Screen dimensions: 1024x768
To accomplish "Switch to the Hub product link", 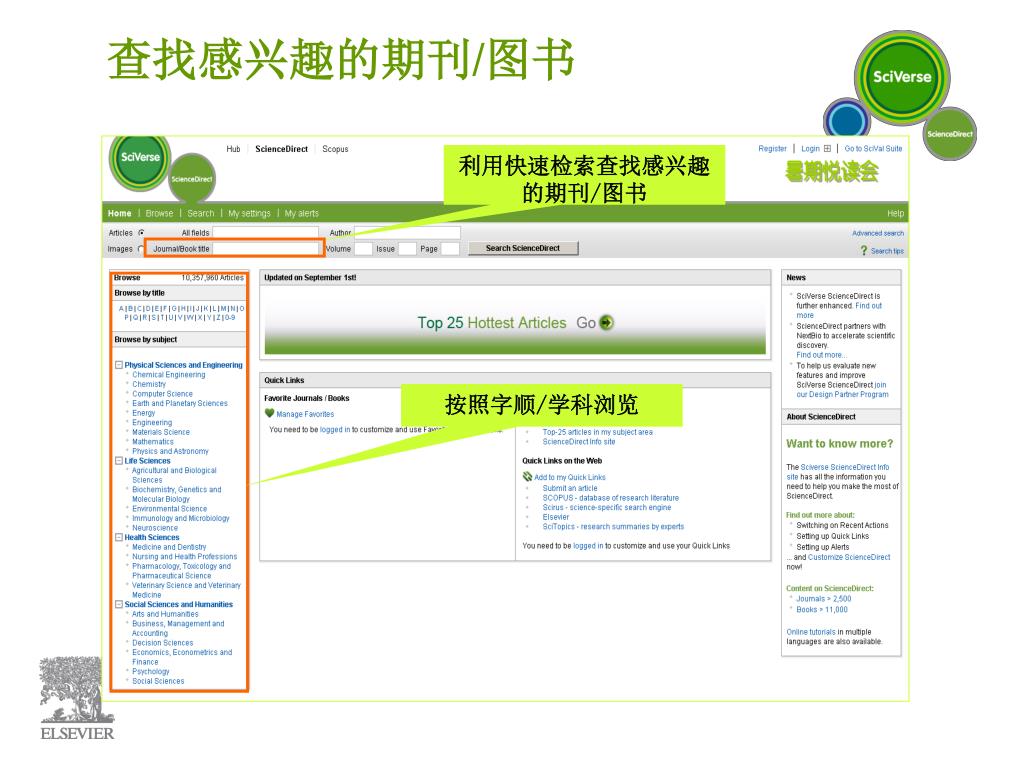I will [x=233, y=149].
